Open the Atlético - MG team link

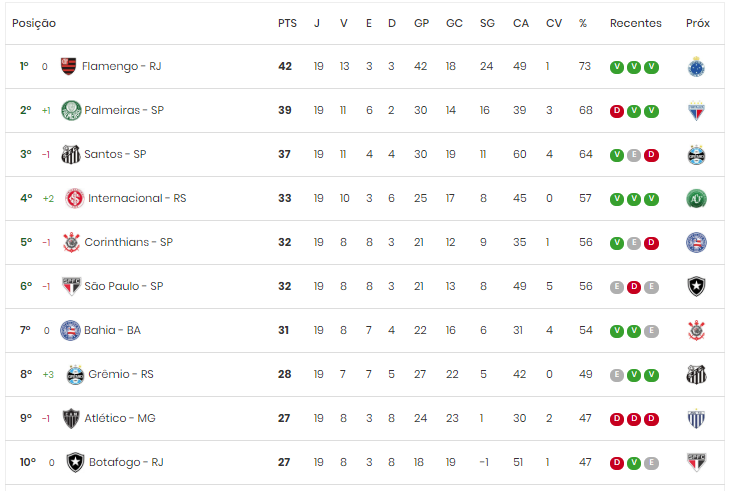point(120,418)
